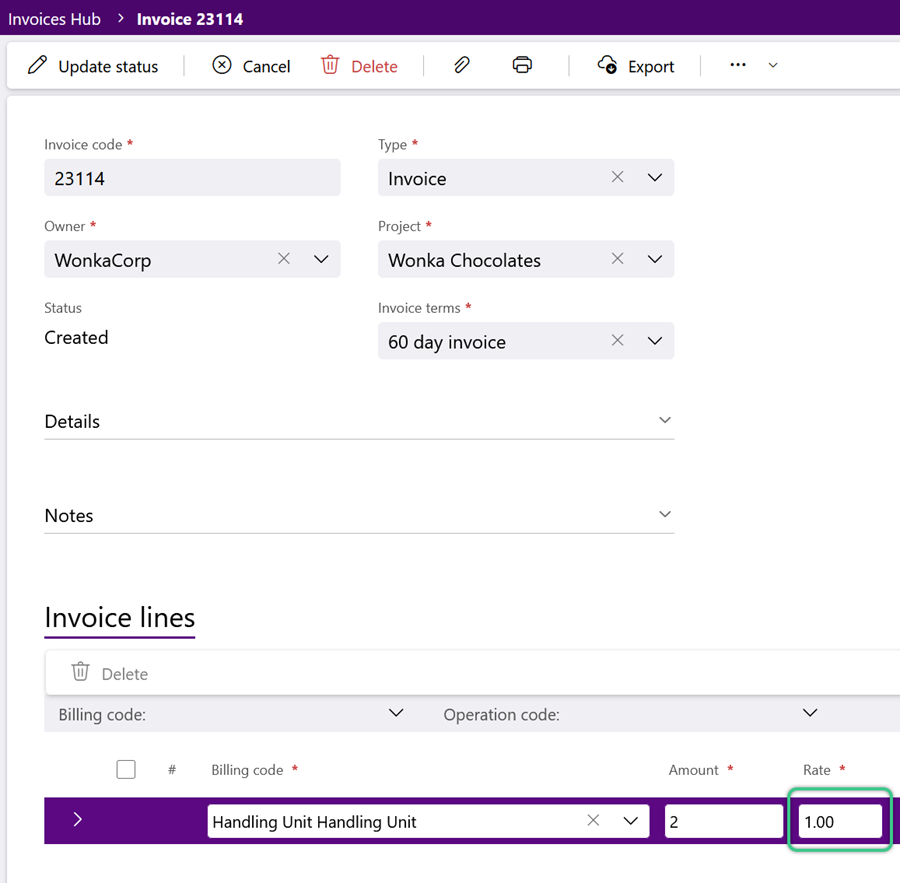This screenshot has width=900, height=883.
Task: Click the Update status pencil icon
Action: coord(37,65)
